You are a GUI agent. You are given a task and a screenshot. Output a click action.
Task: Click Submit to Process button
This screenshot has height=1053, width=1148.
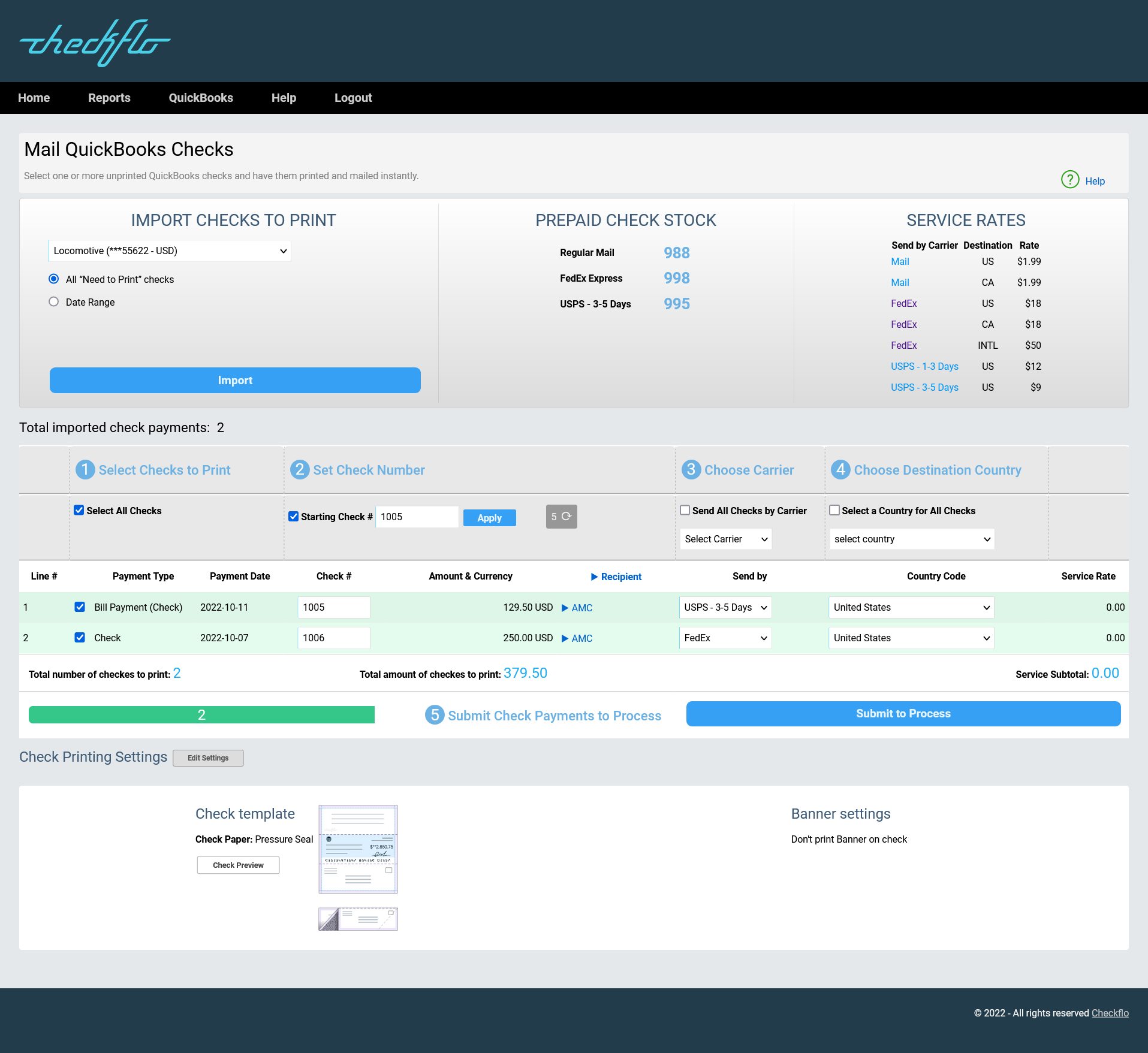[903, 713]
